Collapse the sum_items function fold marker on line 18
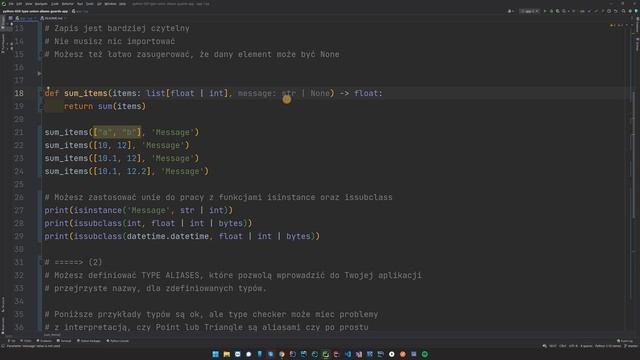 (41, 93)
